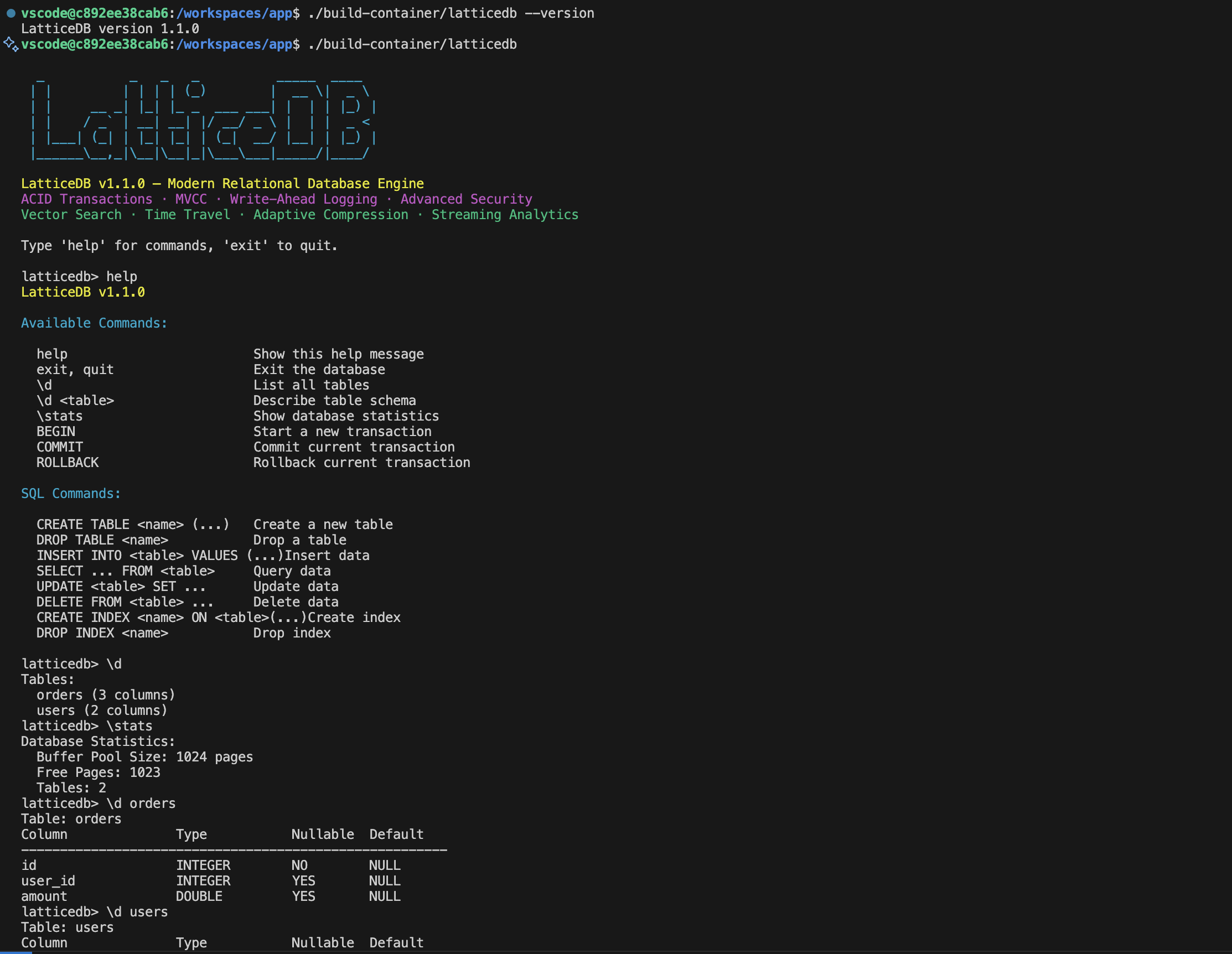Click the 'SQL Commands:' heading

pos(71,493)
